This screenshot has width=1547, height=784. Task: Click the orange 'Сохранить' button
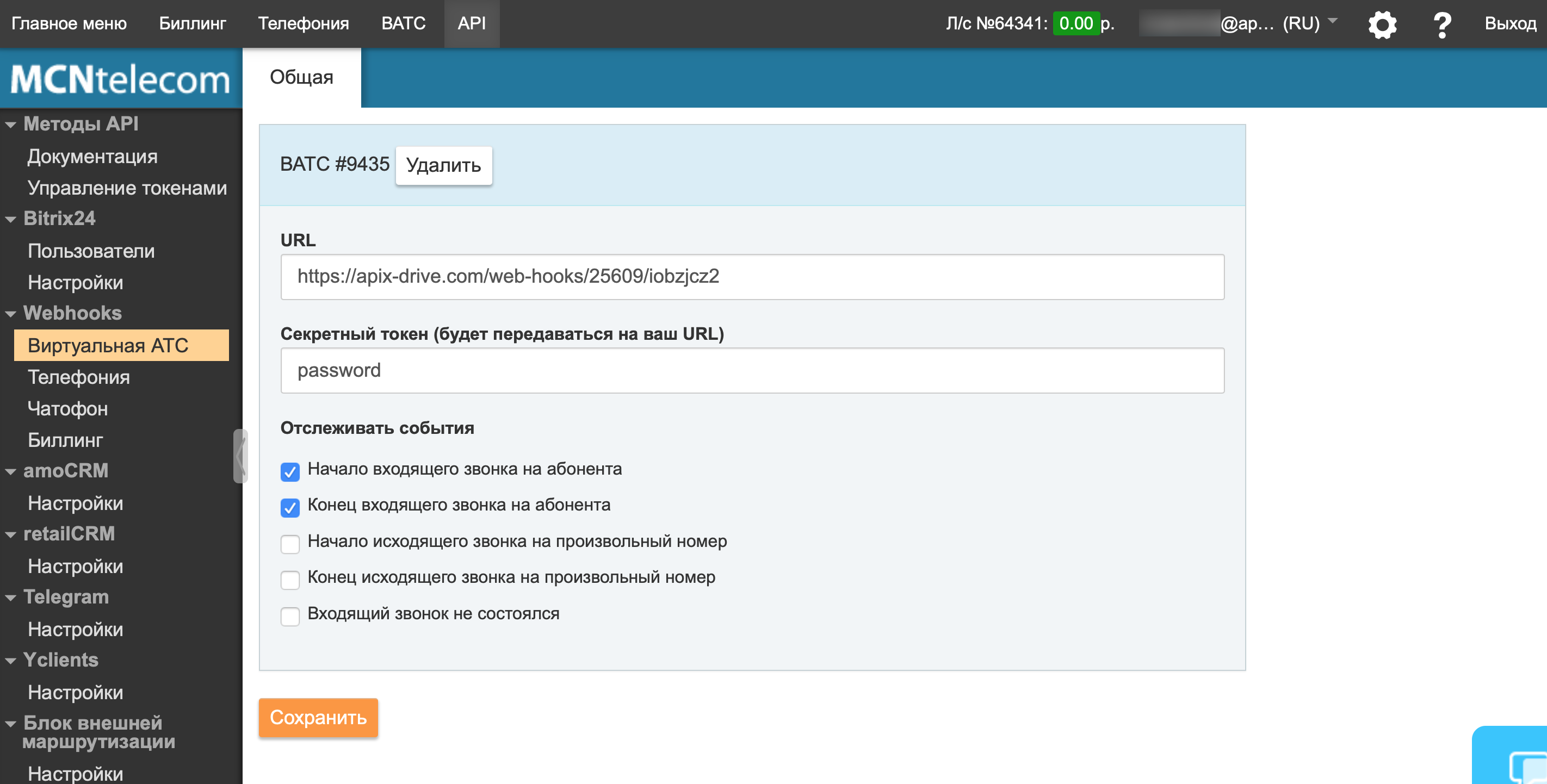tap(318, 717)
